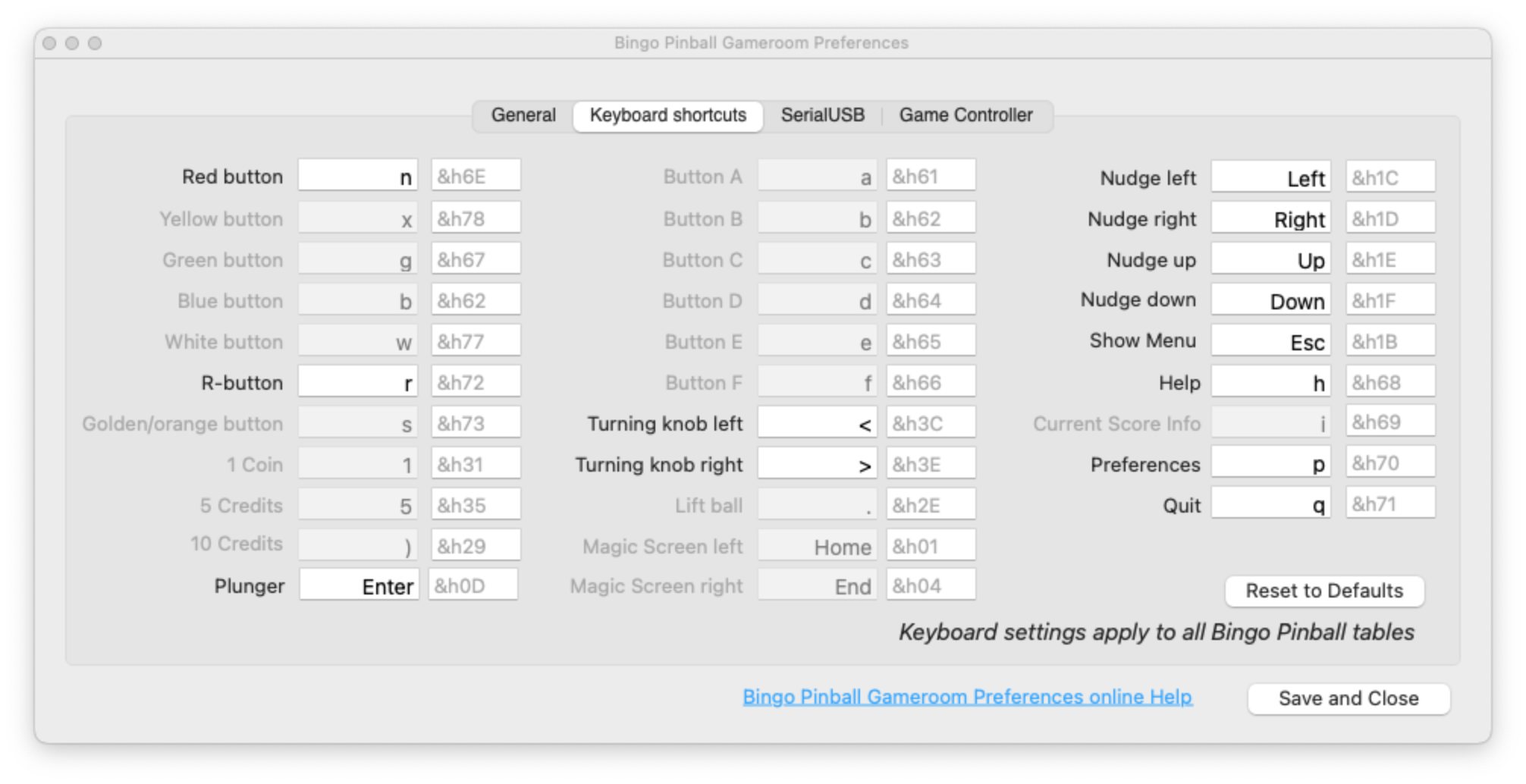
Task: Click the R-button key field
Action: point(358,381)
